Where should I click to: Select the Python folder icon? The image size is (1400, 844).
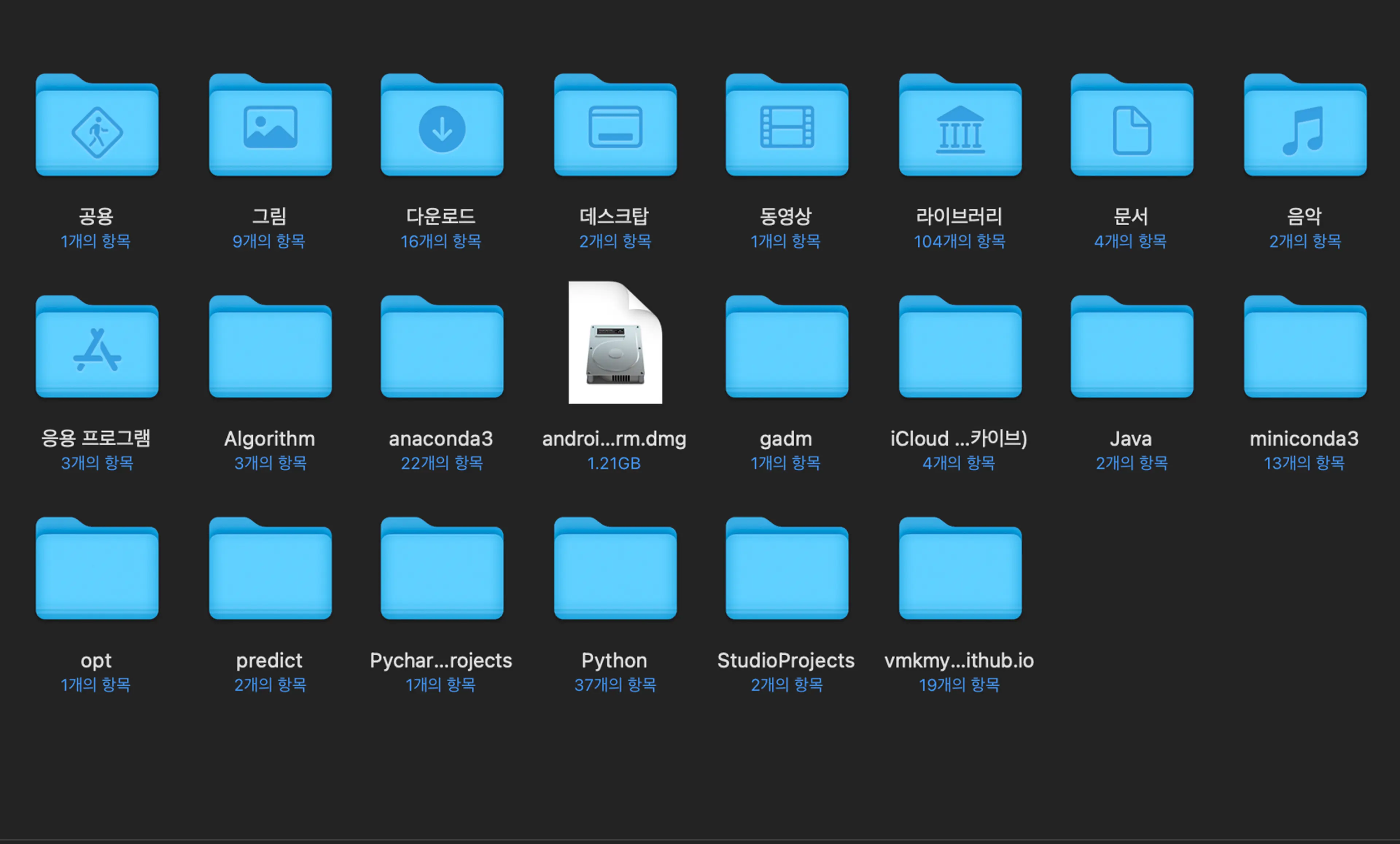[x=615, y=568]
